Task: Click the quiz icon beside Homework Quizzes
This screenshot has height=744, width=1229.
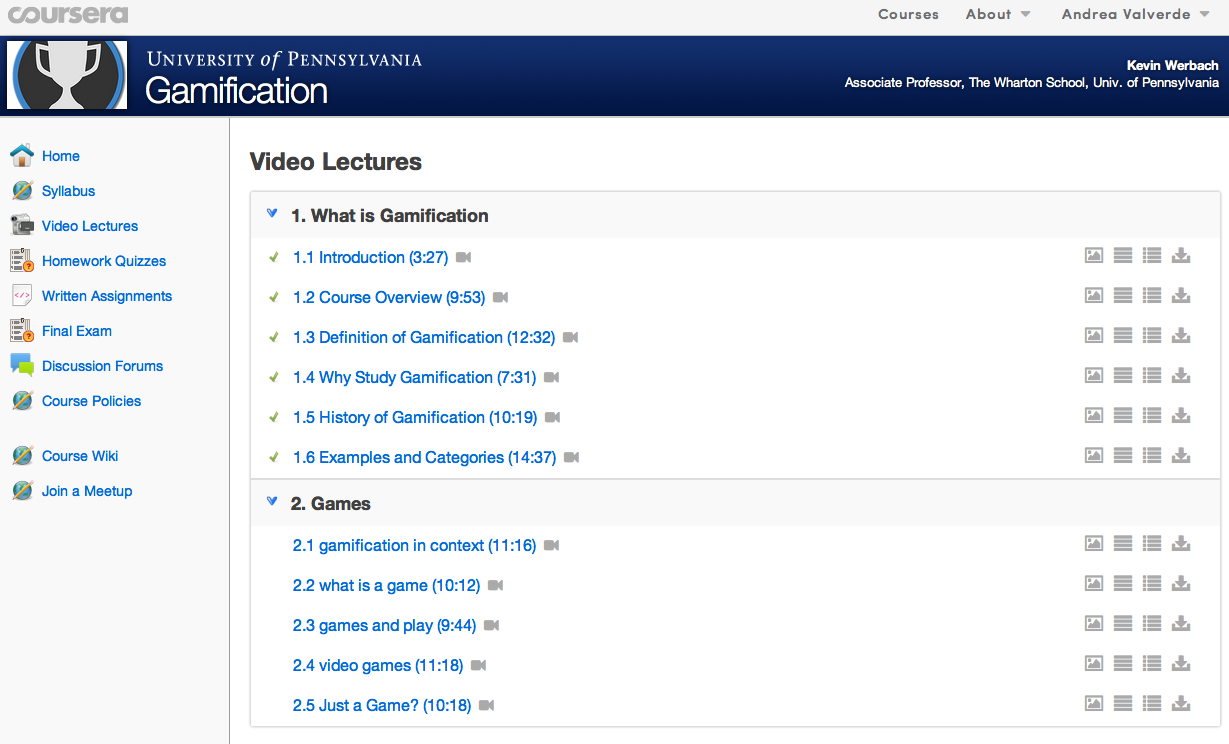Action: point(22,260)
